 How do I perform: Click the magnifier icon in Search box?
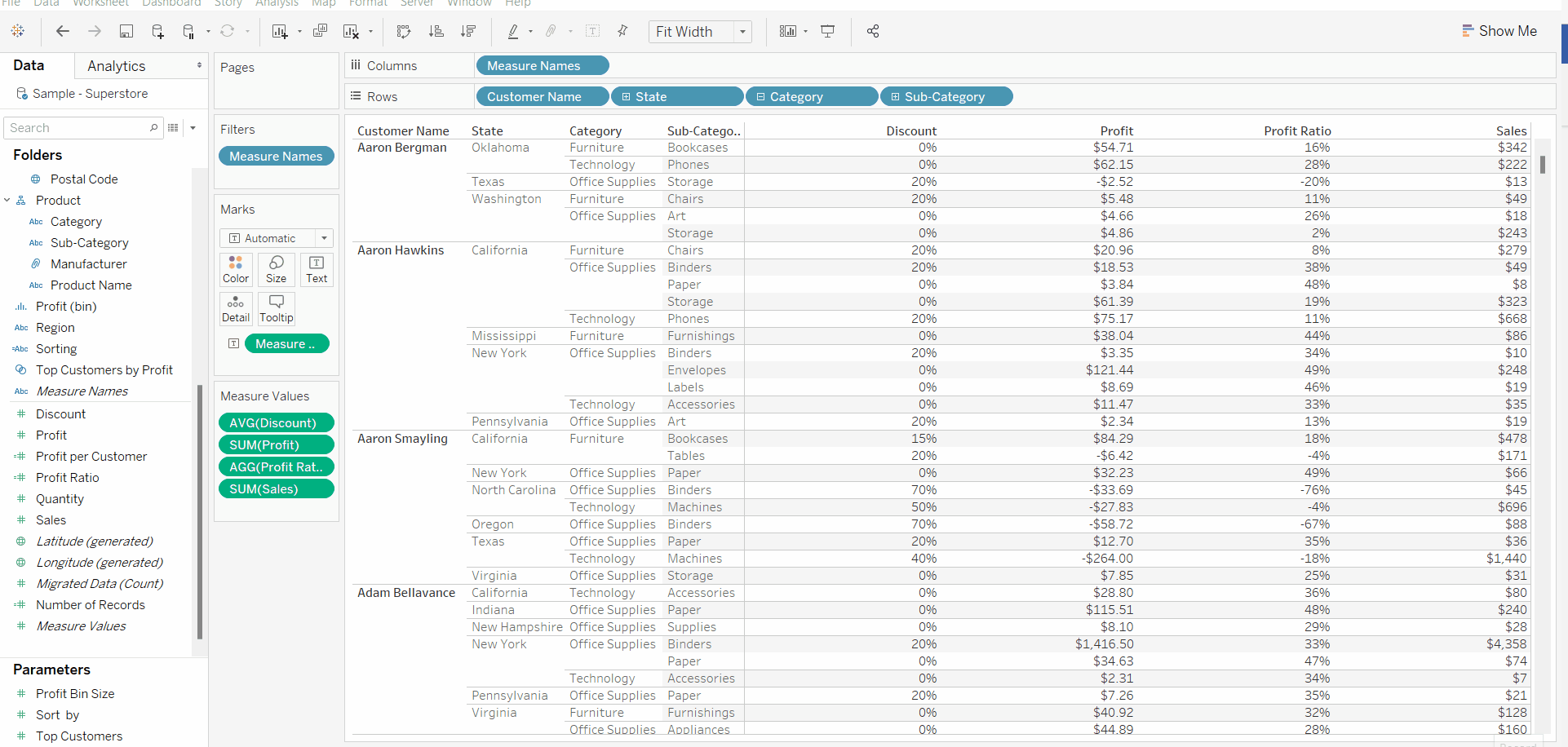(x=153, y=128)
